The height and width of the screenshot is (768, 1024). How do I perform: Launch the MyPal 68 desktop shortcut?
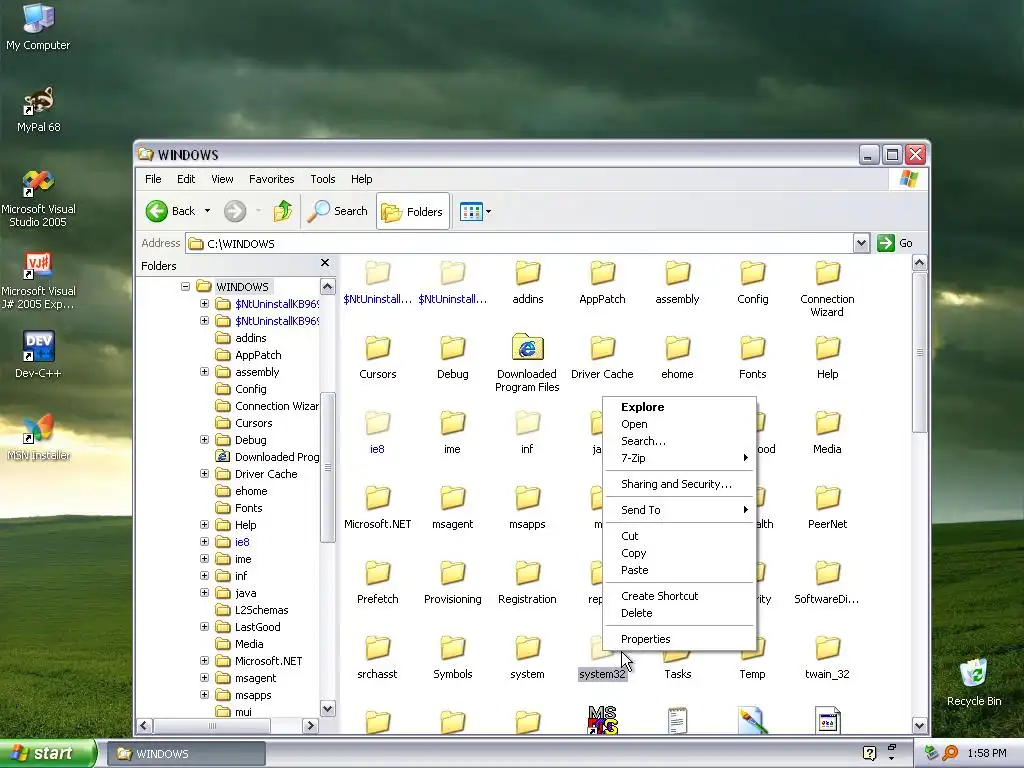38,110
